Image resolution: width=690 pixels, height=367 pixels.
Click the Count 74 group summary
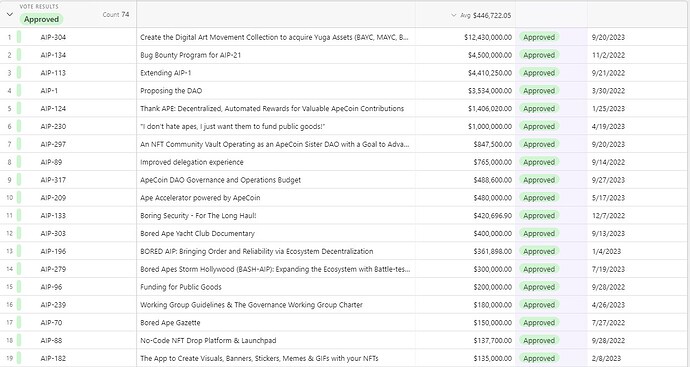point(116,15)
